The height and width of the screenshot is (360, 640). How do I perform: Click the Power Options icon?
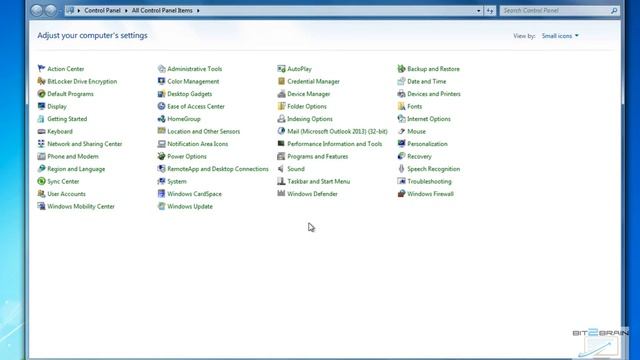(161, 156)
